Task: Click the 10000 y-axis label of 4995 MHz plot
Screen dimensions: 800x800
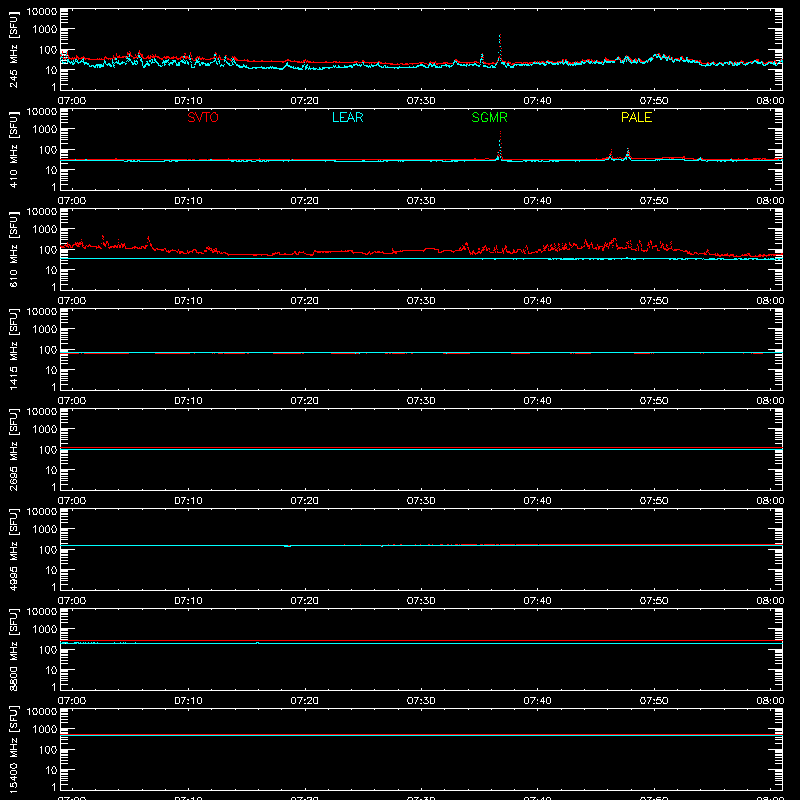Action: (42, 512)
